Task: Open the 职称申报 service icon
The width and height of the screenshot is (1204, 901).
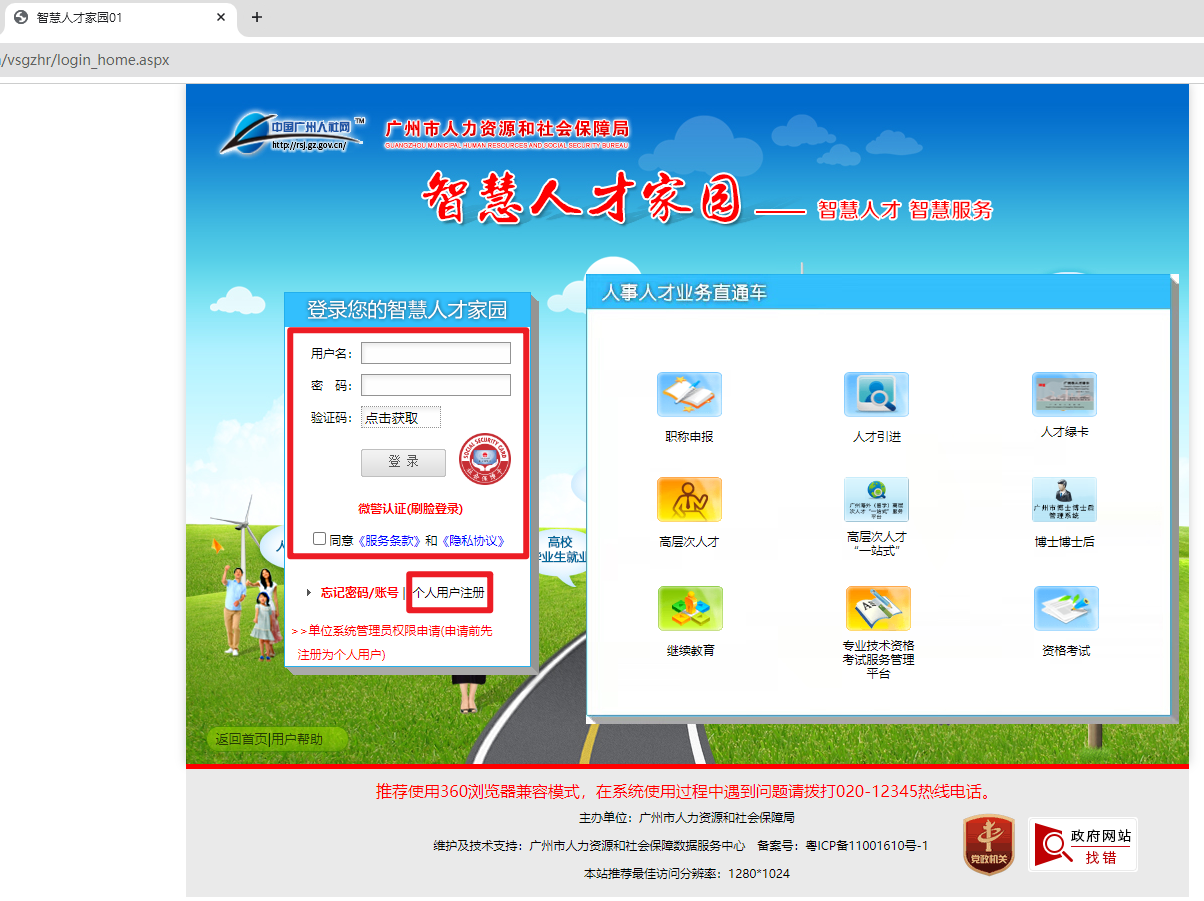Action: 689,394
